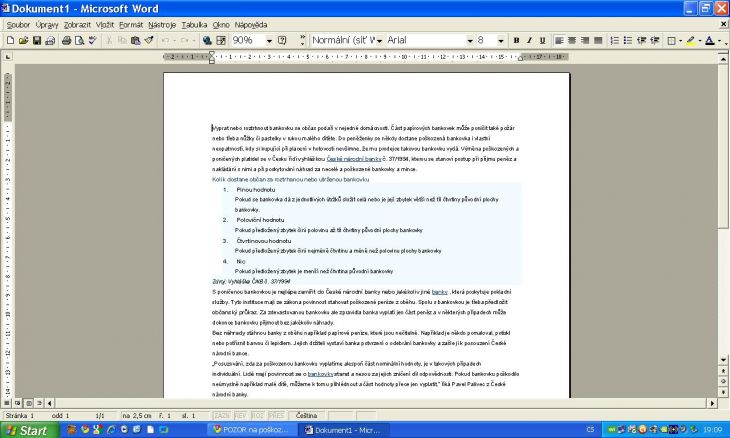Click the Paste clipboard icon
730x438 pixels.
135,40
